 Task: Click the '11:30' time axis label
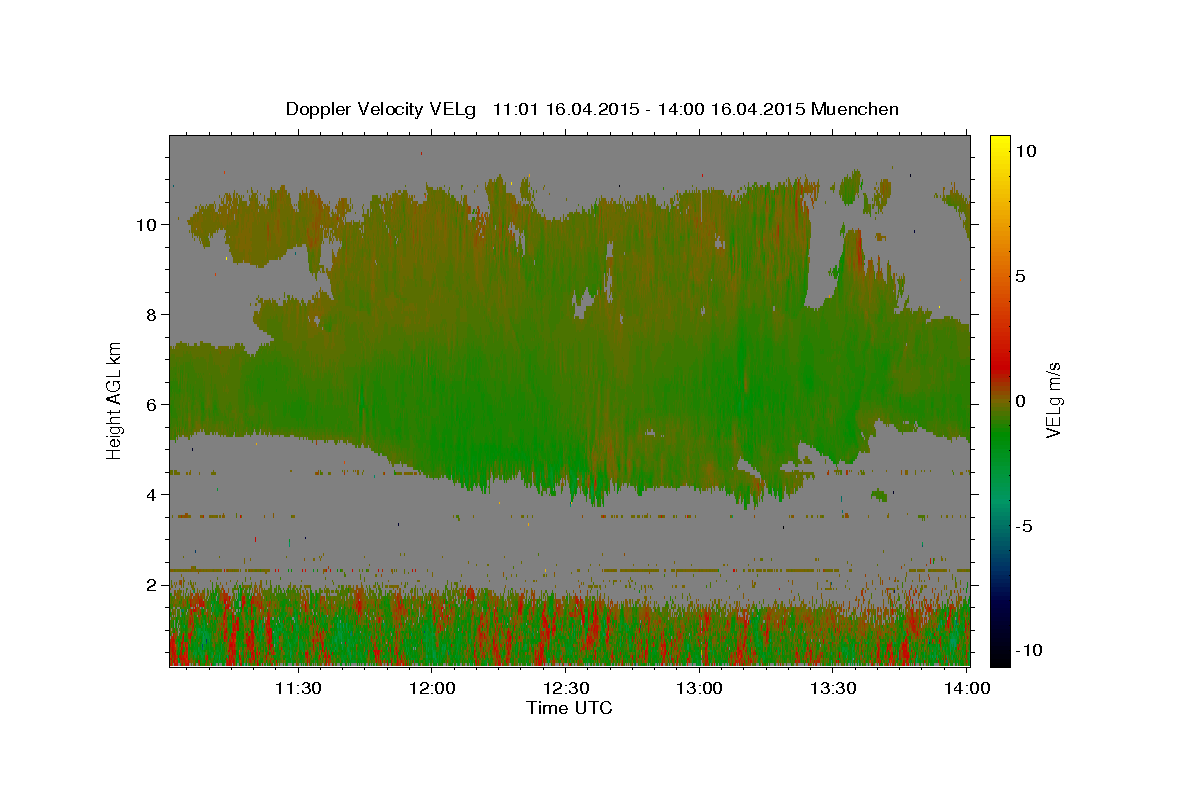(x=298, y=688)
